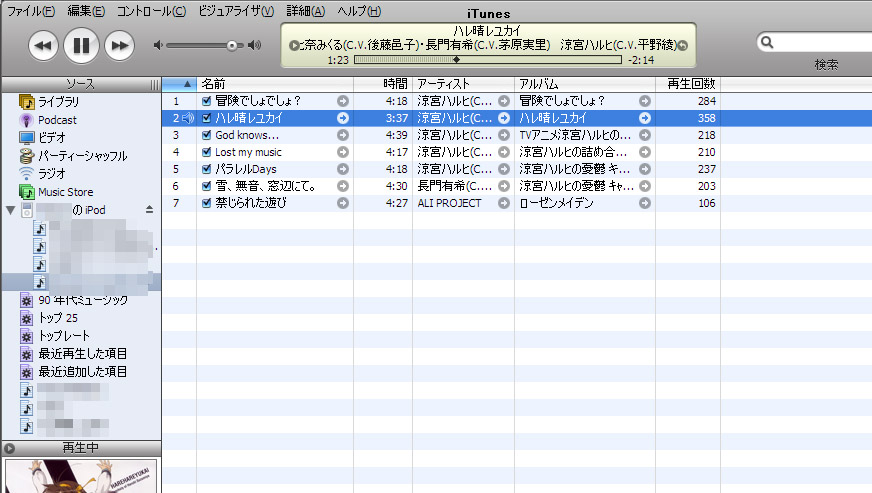Screen dimensions: 872x493
Task: Click arrow icon beside 禁じられた遊び name
Action: 343,203
